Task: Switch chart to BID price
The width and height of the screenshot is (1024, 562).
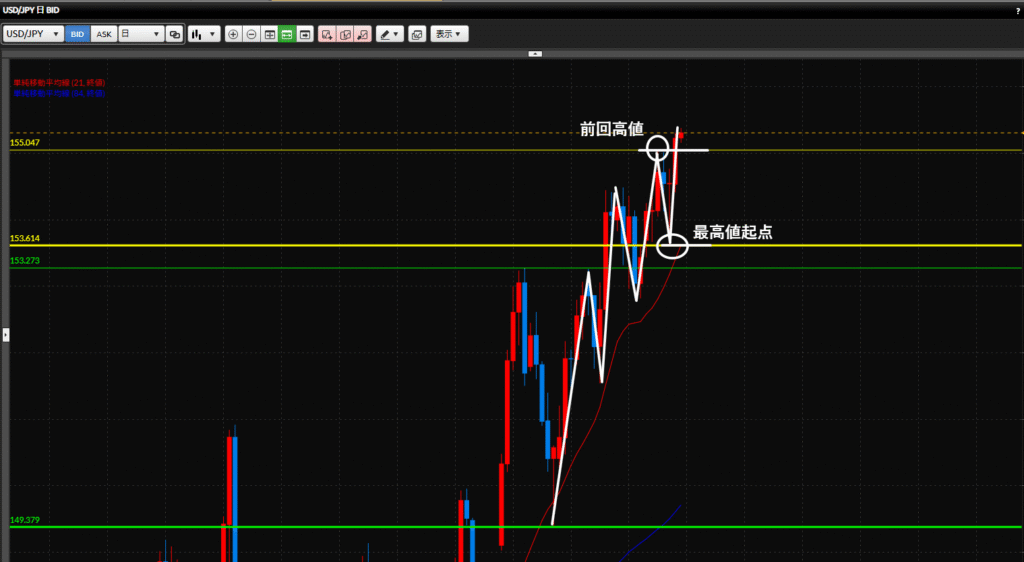Action: pos(78,34)
